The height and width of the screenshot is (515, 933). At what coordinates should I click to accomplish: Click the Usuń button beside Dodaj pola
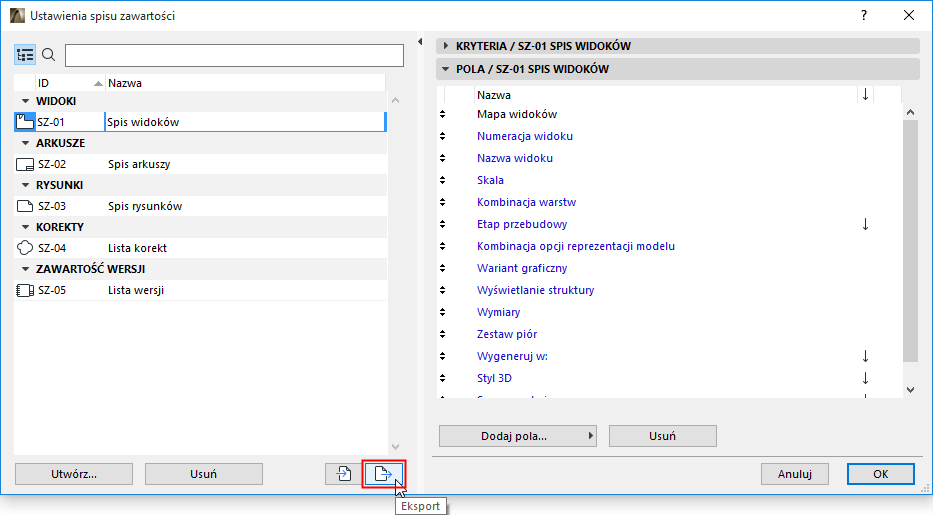662,436
